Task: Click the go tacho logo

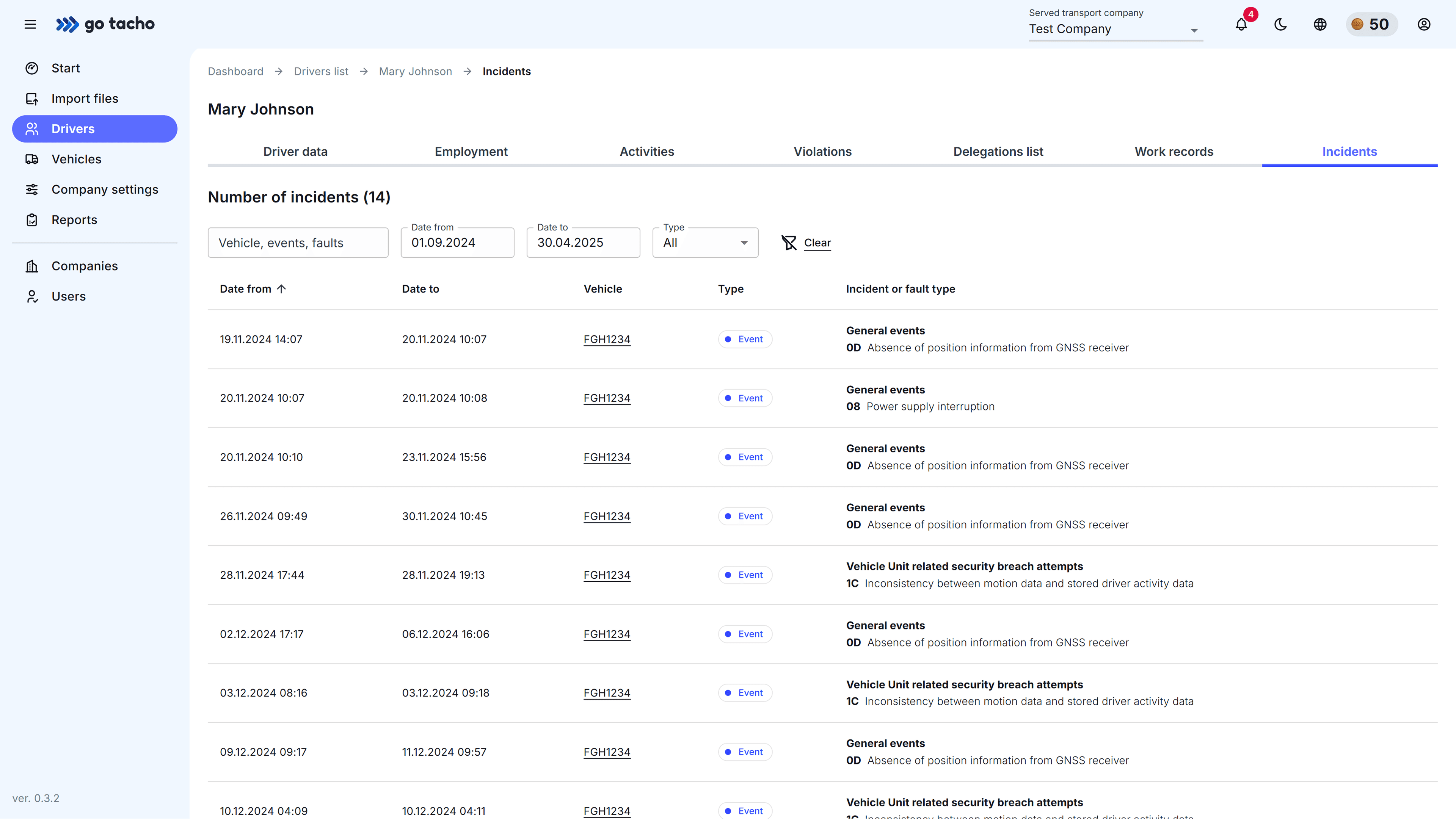Action: coord(105,24)
